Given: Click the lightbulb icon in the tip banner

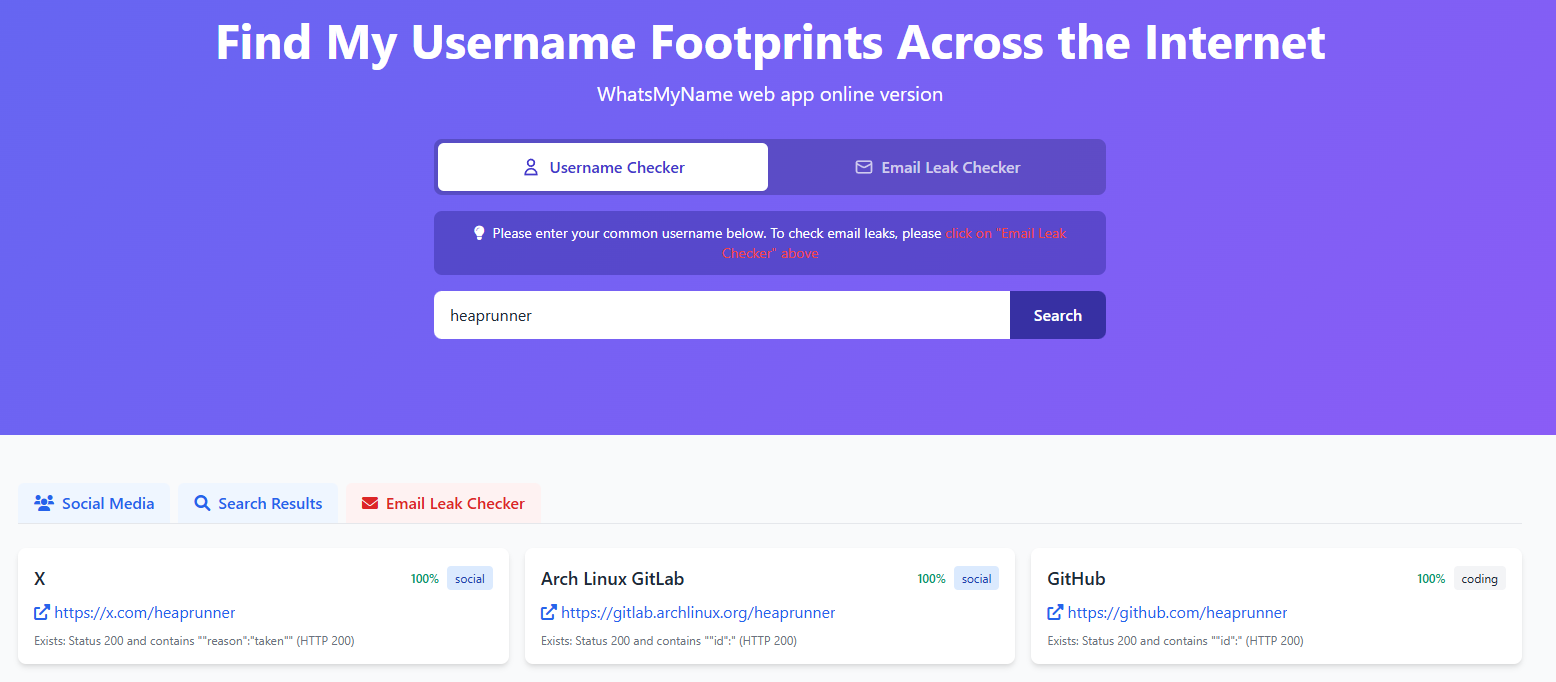Looking at the screenshot, I should pos(480,232).
